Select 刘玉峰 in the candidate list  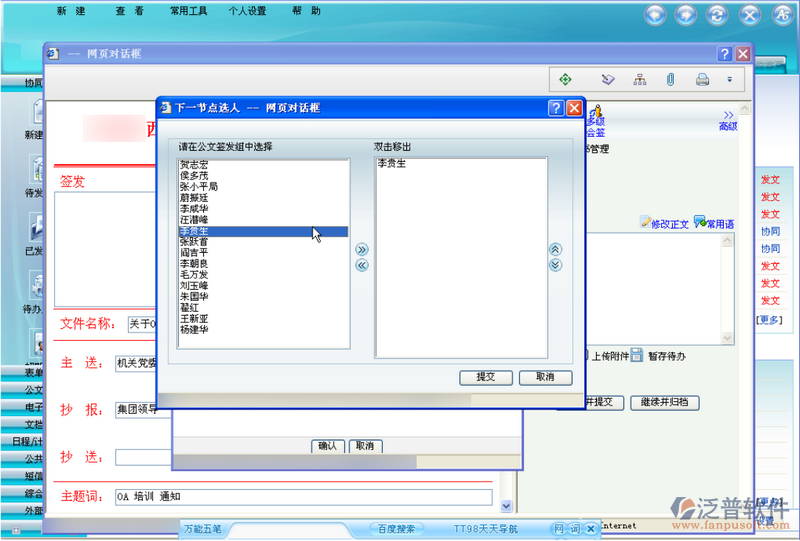263,286
